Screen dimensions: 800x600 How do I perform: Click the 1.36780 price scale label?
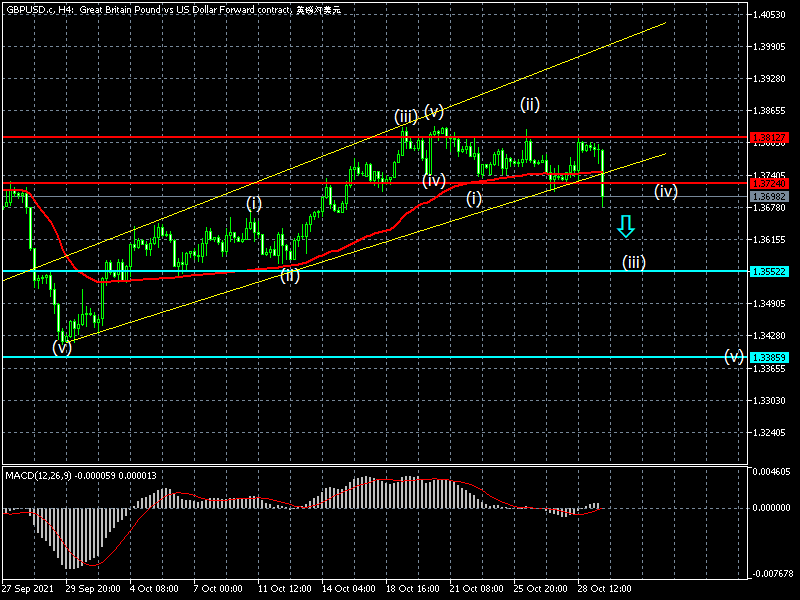coord(769,208)
